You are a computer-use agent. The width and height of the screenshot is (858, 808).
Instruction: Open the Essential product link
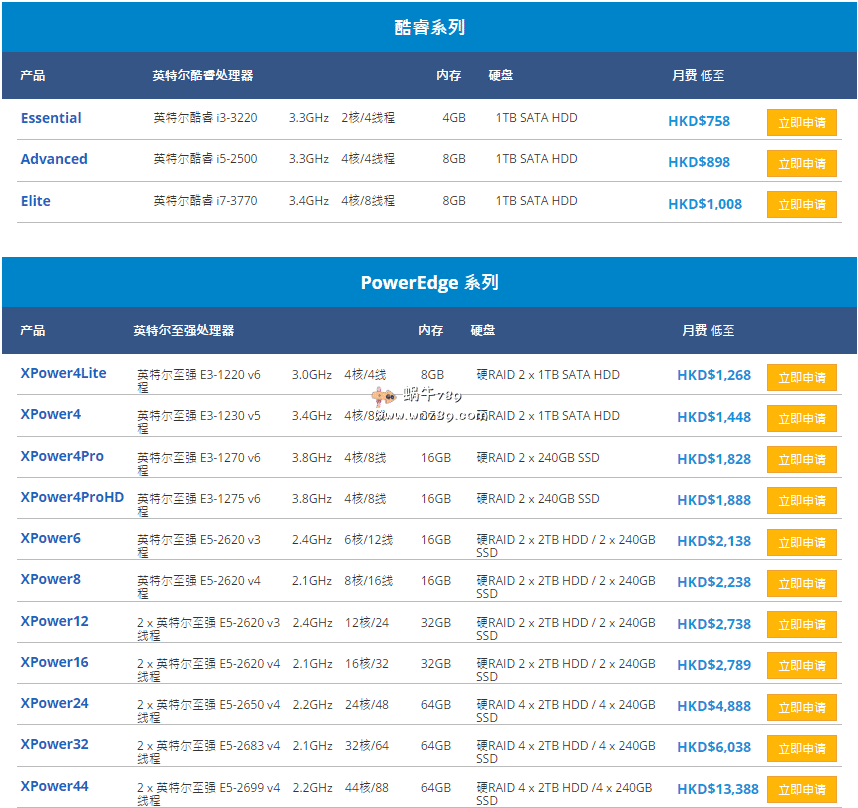pos(51,118)
